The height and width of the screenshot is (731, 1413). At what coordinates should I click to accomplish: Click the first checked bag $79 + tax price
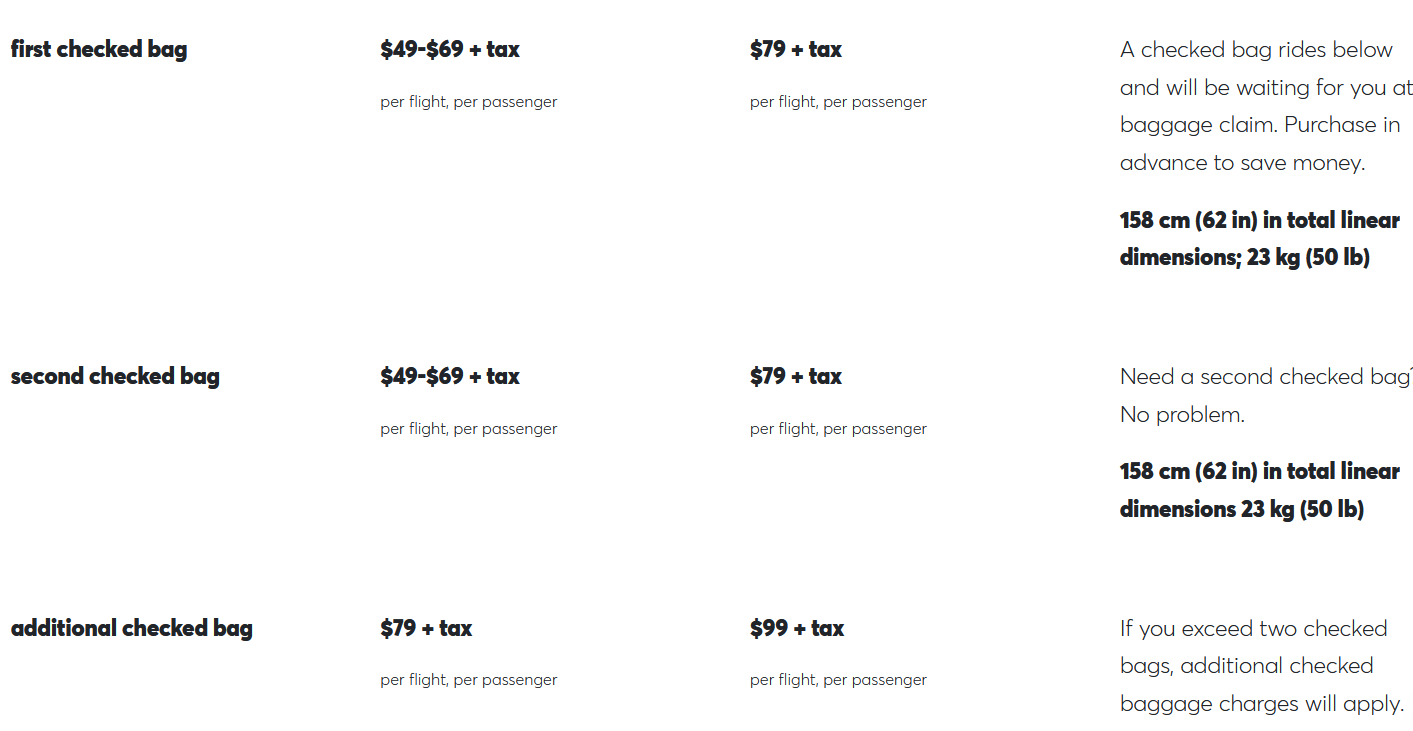(x=796, y=49)
